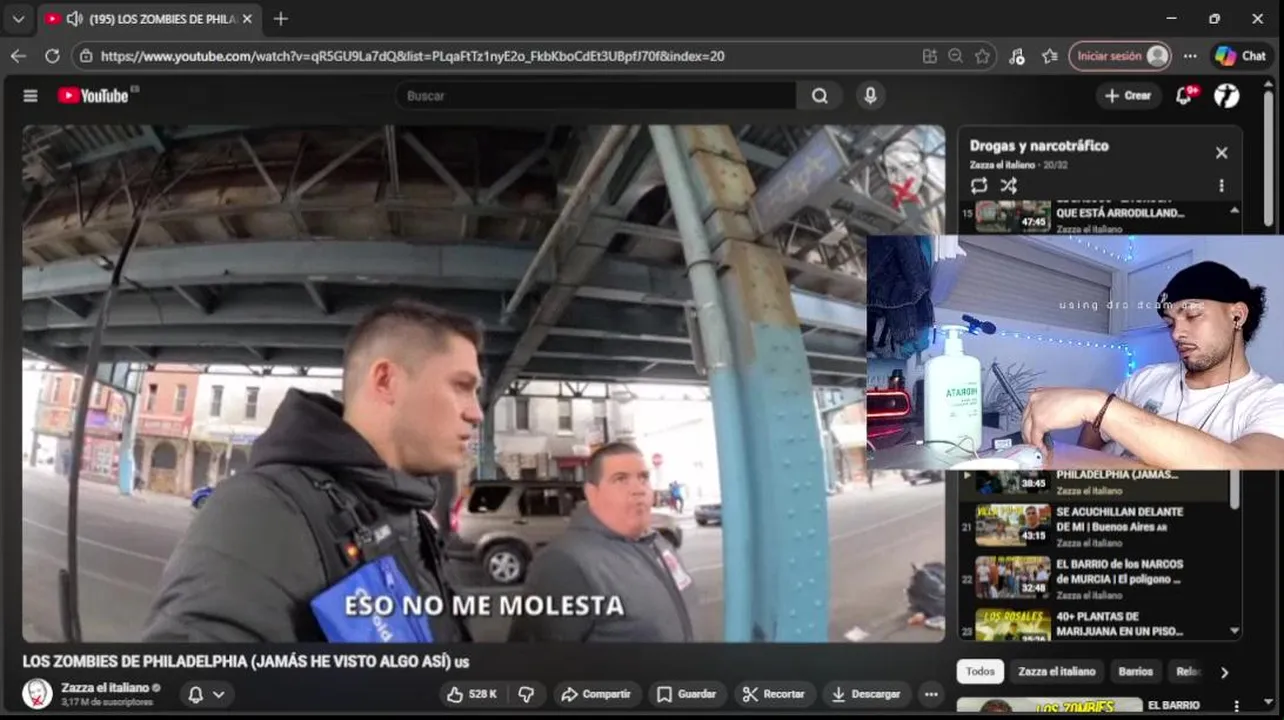Screen dimensions: 1284x720
Task: Close the LOS ZOMBIES DE PHILA tab
Action: 247,19
